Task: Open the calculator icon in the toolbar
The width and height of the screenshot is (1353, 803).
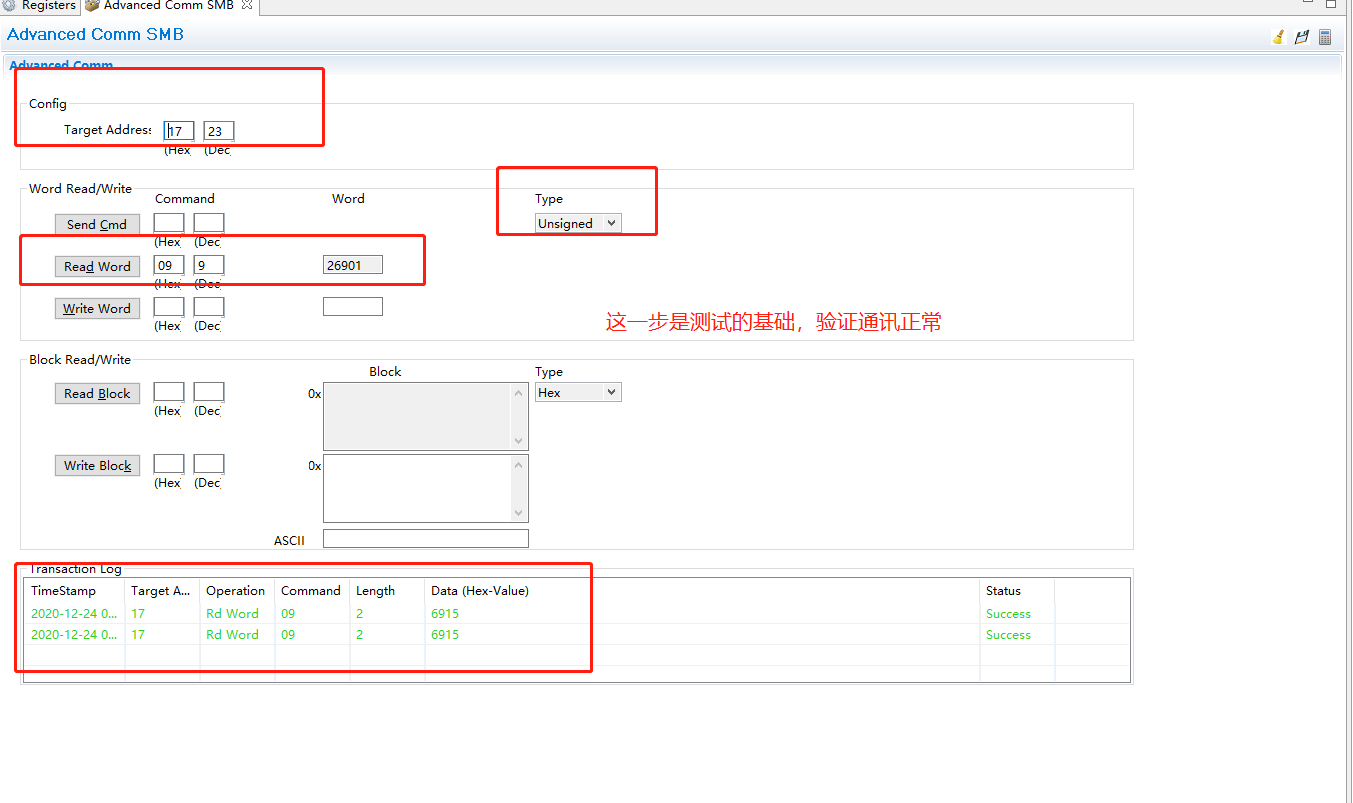Action: click(1324, 36)
